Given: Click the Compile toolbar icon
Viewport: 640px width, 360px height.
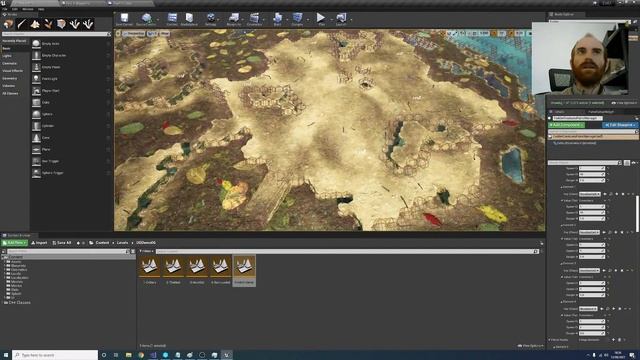Looking at the screenshot, I should pyautogui.click(x=297, y=18).
